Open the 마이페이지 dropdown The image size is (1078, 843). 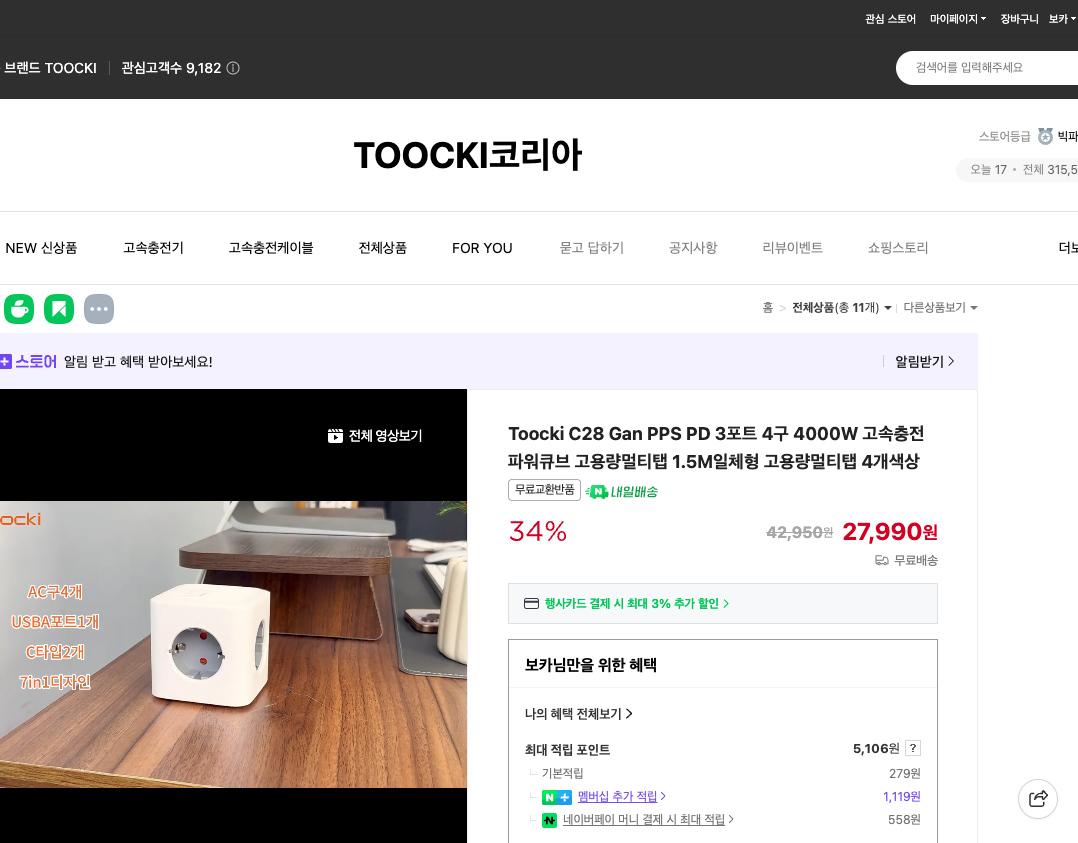click(956, 18)
